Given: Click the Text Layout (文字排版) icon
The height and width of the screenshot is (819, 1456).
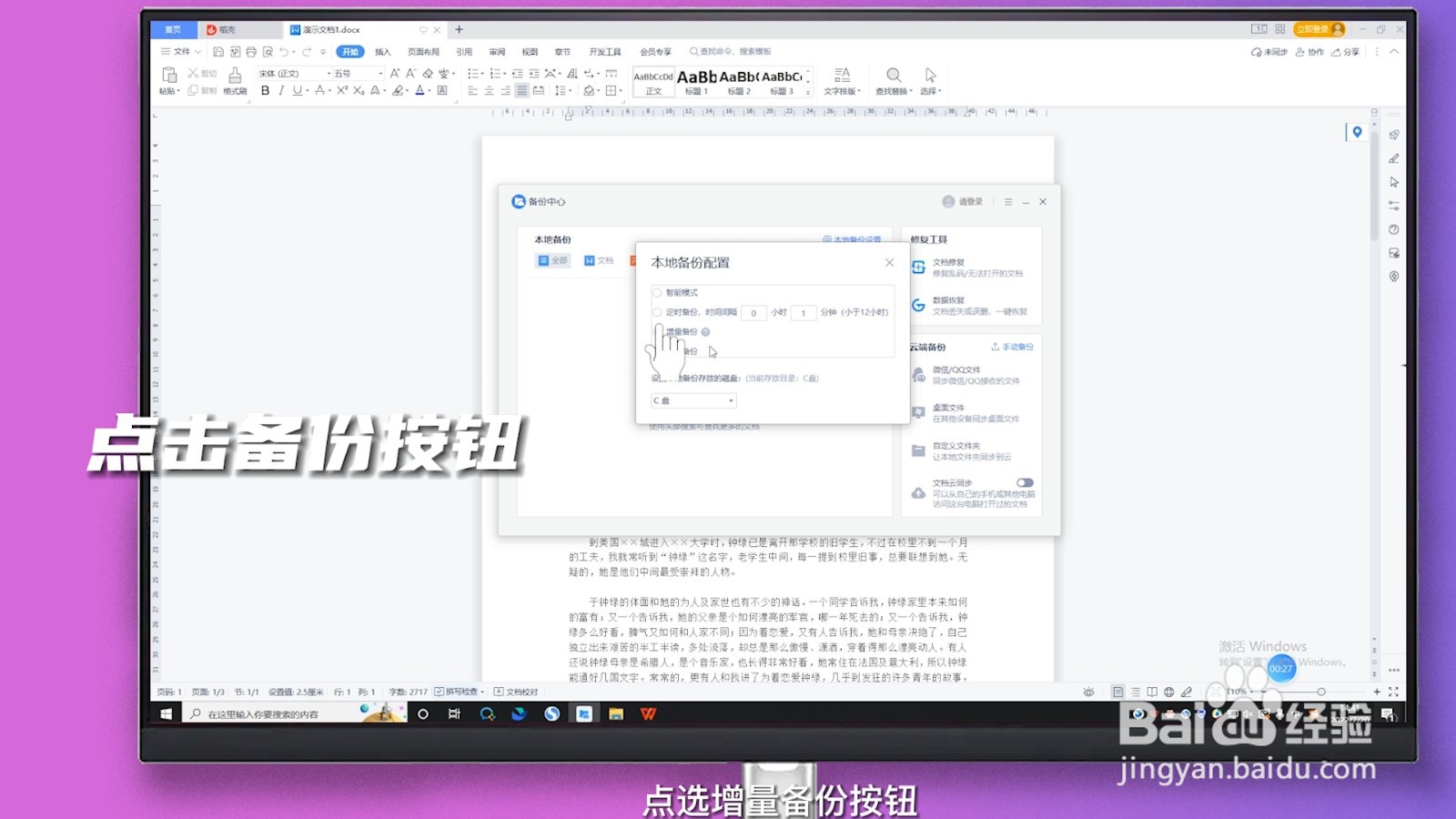Looking at the screenshot, I should 842,76.
